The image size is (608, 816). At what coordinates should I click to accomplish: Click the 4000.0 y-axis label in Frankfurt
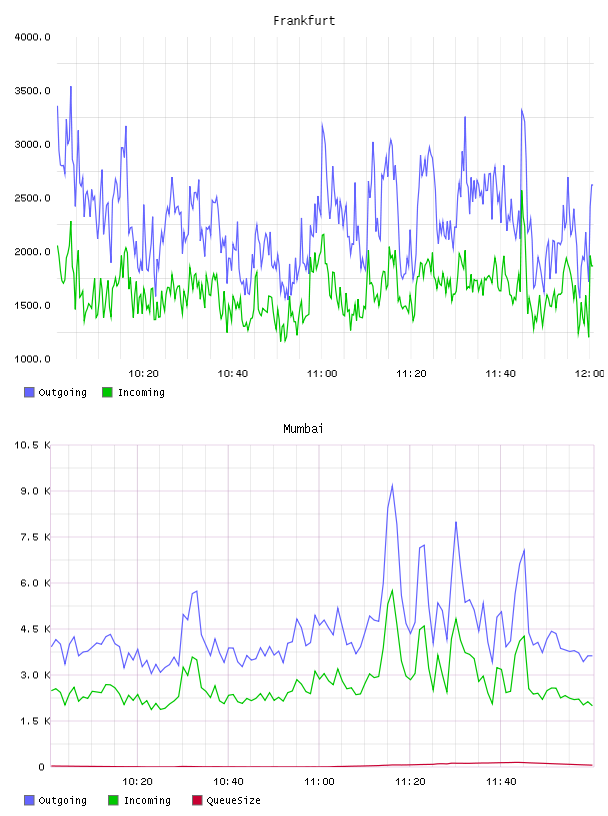[32, 37]
